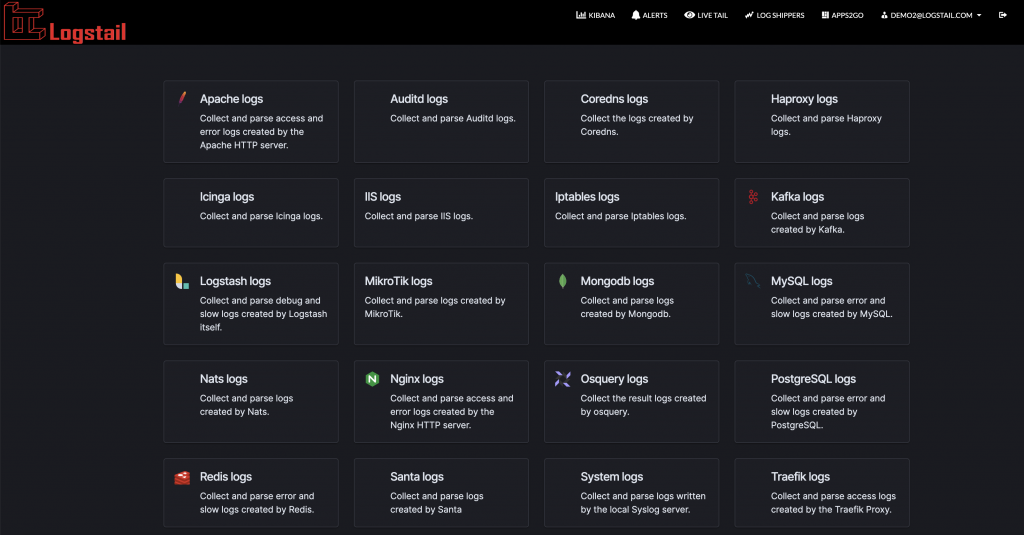
Task: Click the logout icon in header
Action: click(1003, 15)
